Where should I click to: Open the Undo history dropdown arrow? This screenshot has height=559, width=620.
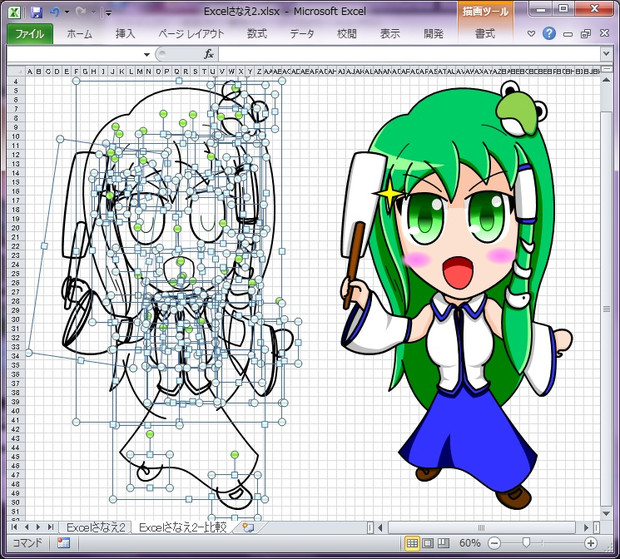67,12
